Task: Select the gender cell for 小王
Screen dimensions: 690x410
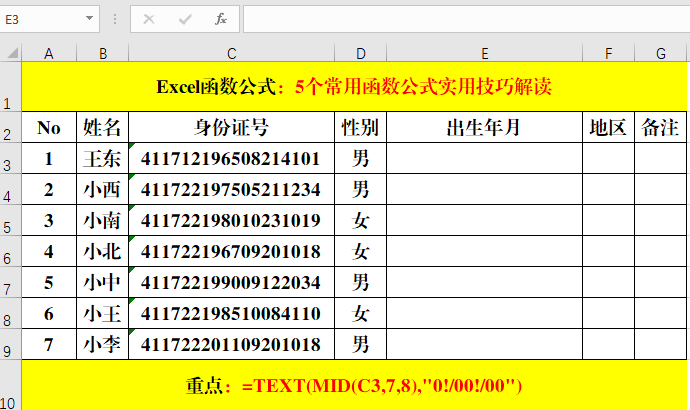Action: pyautogui.click(x=360, y=313)
